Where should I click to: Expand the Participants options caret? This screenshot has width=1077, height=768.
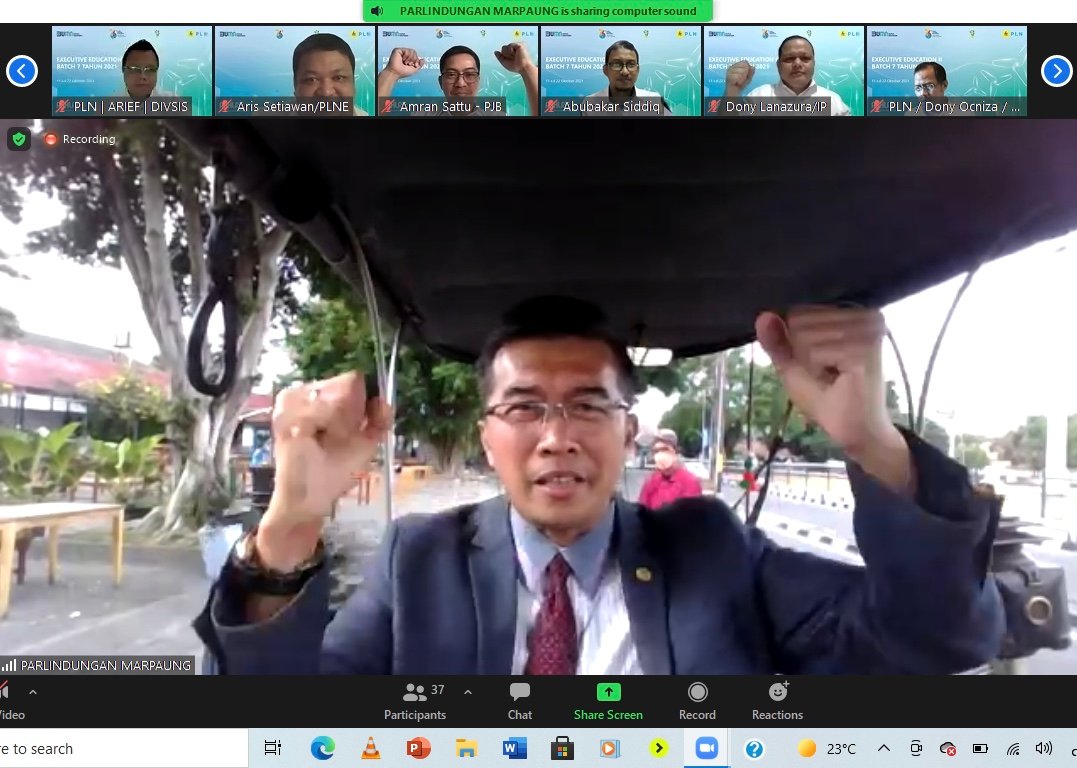point(468,692)
